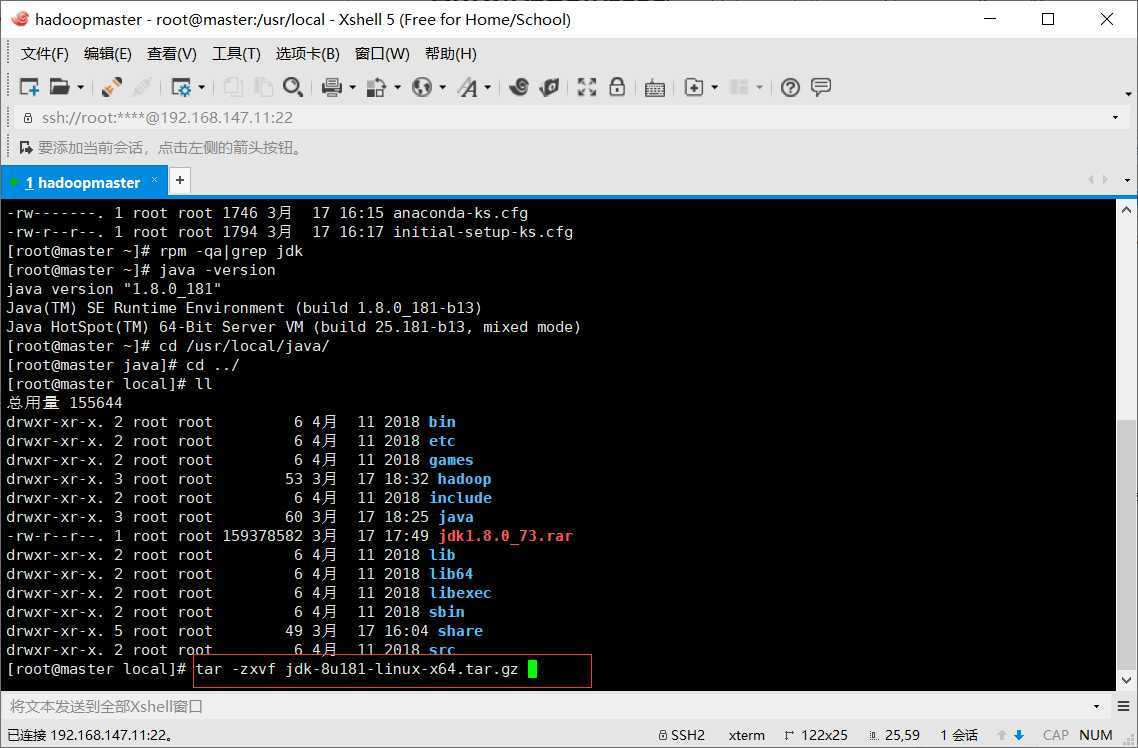The image size is (1138, 748).
Task: Click the Print icon
Action: [332, 87]
